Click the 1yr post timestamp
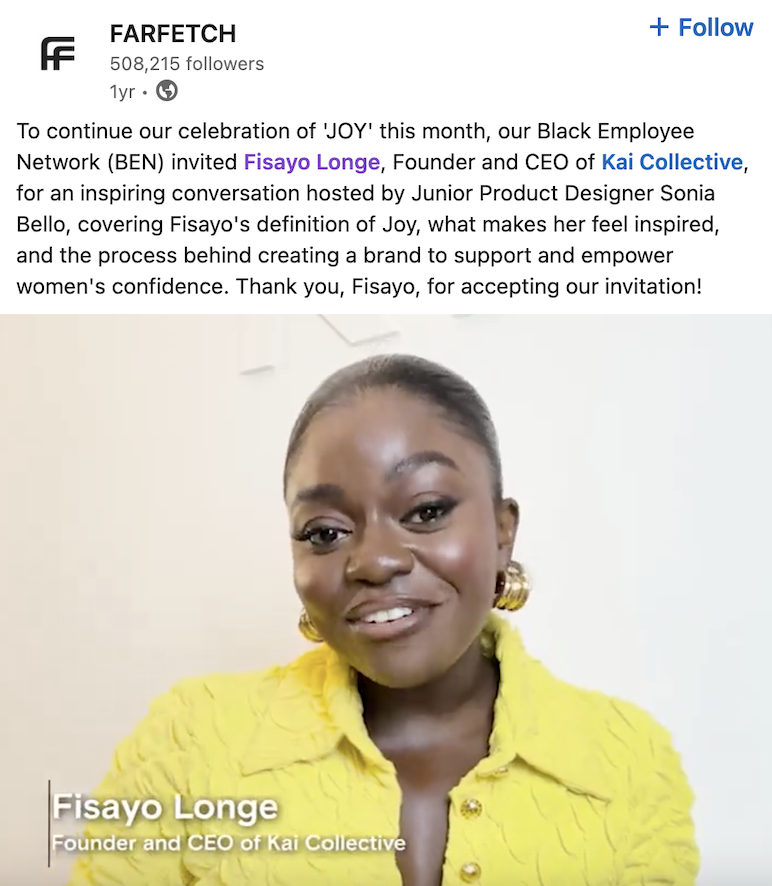Screen dimensions: 772x886 point(123,92)
